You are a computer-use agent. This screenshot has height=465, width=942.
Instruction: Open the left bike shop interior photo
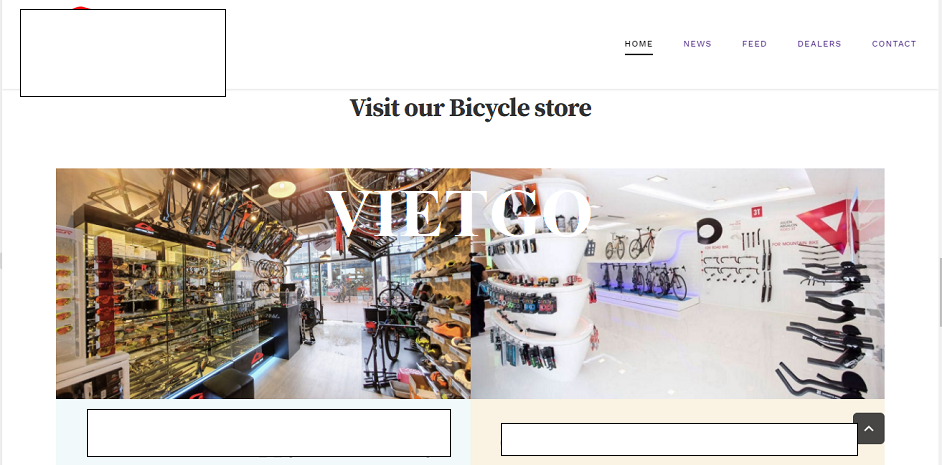(x=263, y=284)
